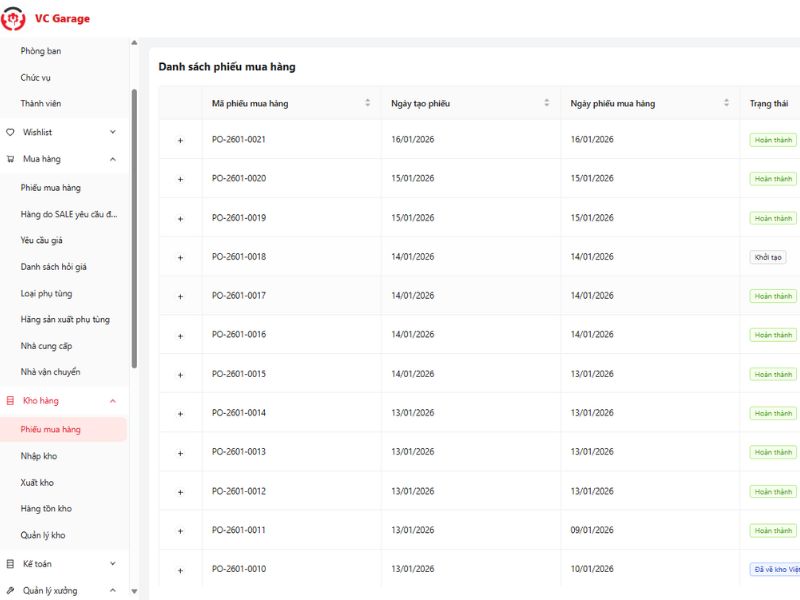The height and width of the screenshot is (600, 800).
Task: Sort by Mã phiếu mua hàng column arrows
Action: tap(367, 103)
